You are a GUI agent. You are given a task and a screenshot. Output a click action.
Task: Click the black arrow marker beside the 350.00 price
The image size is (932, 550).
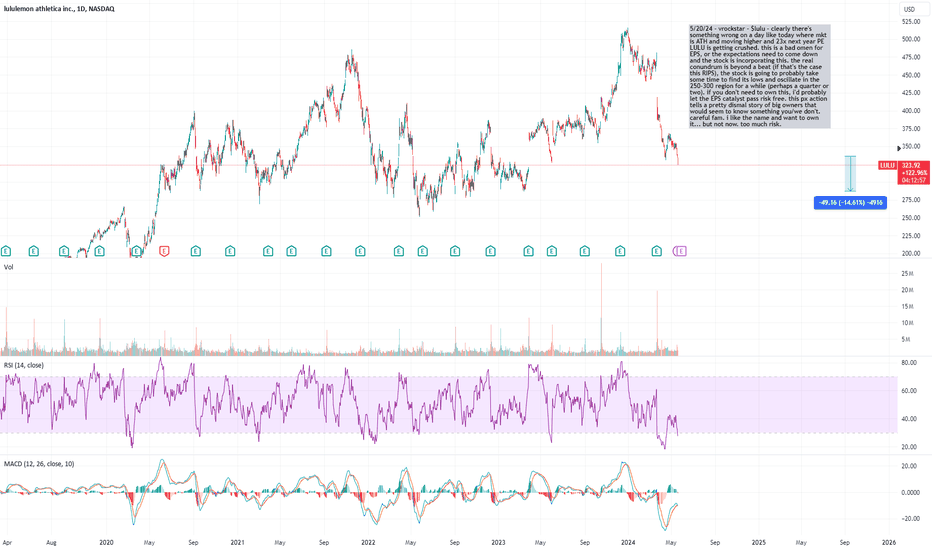(x=899, y=148)
